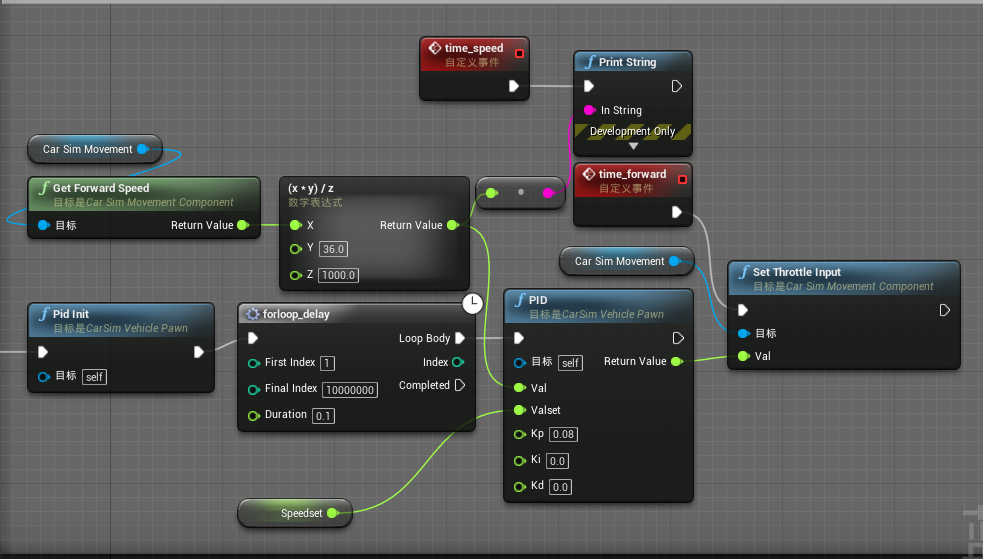Click the Pid Init target self pin
This screenshot has height=559, width=983.
[x=43, y=377]
